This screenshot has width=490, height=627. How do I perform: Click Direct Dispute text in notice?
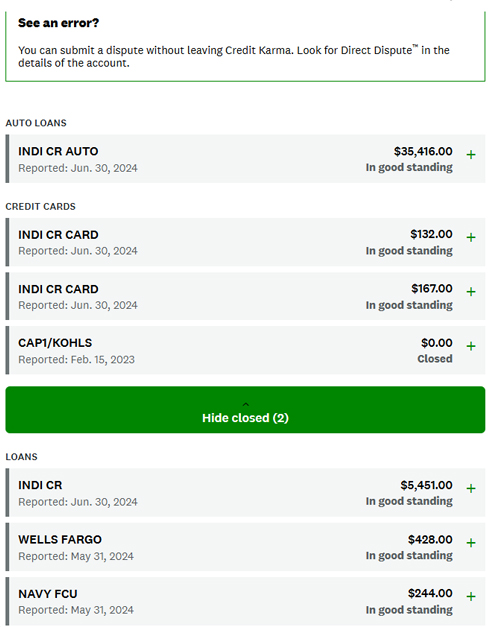point(376,50)
